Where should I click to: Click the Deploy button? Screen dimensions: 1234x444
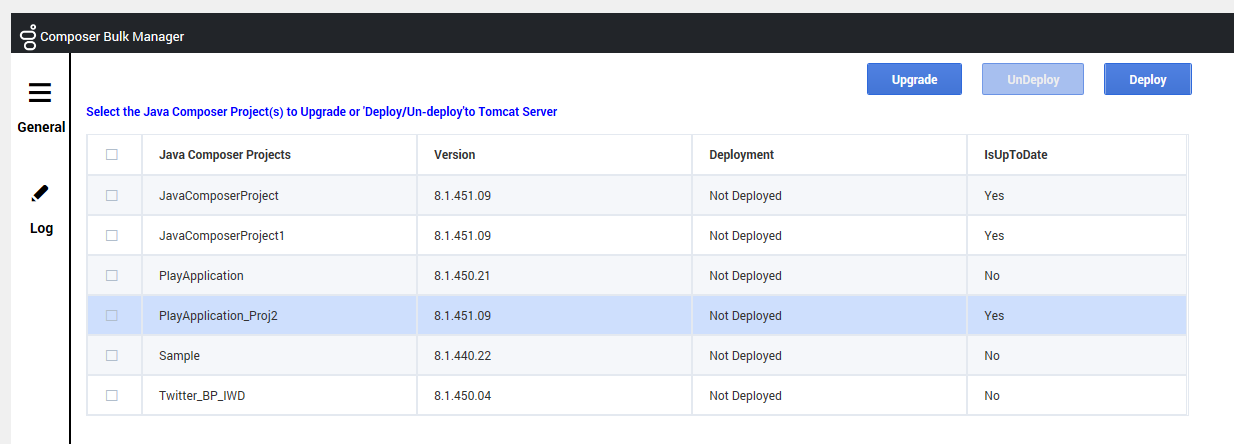click(x=1148, y=79)
